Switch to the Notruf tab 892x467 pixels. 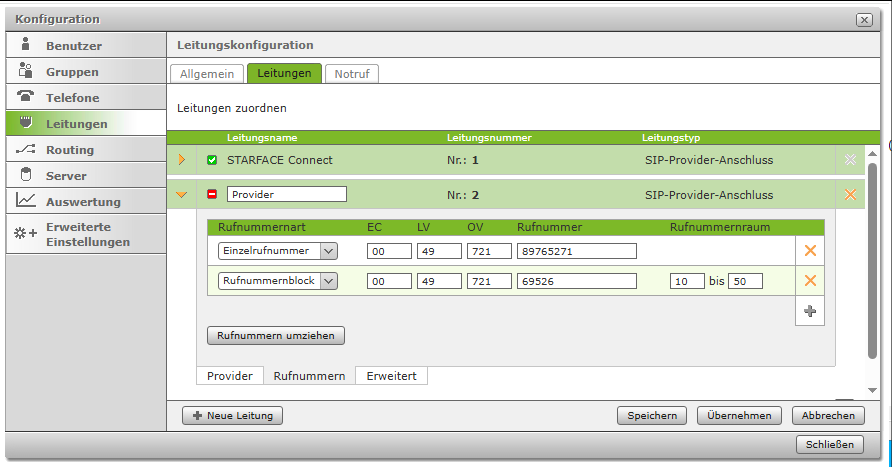coord(351,74)
